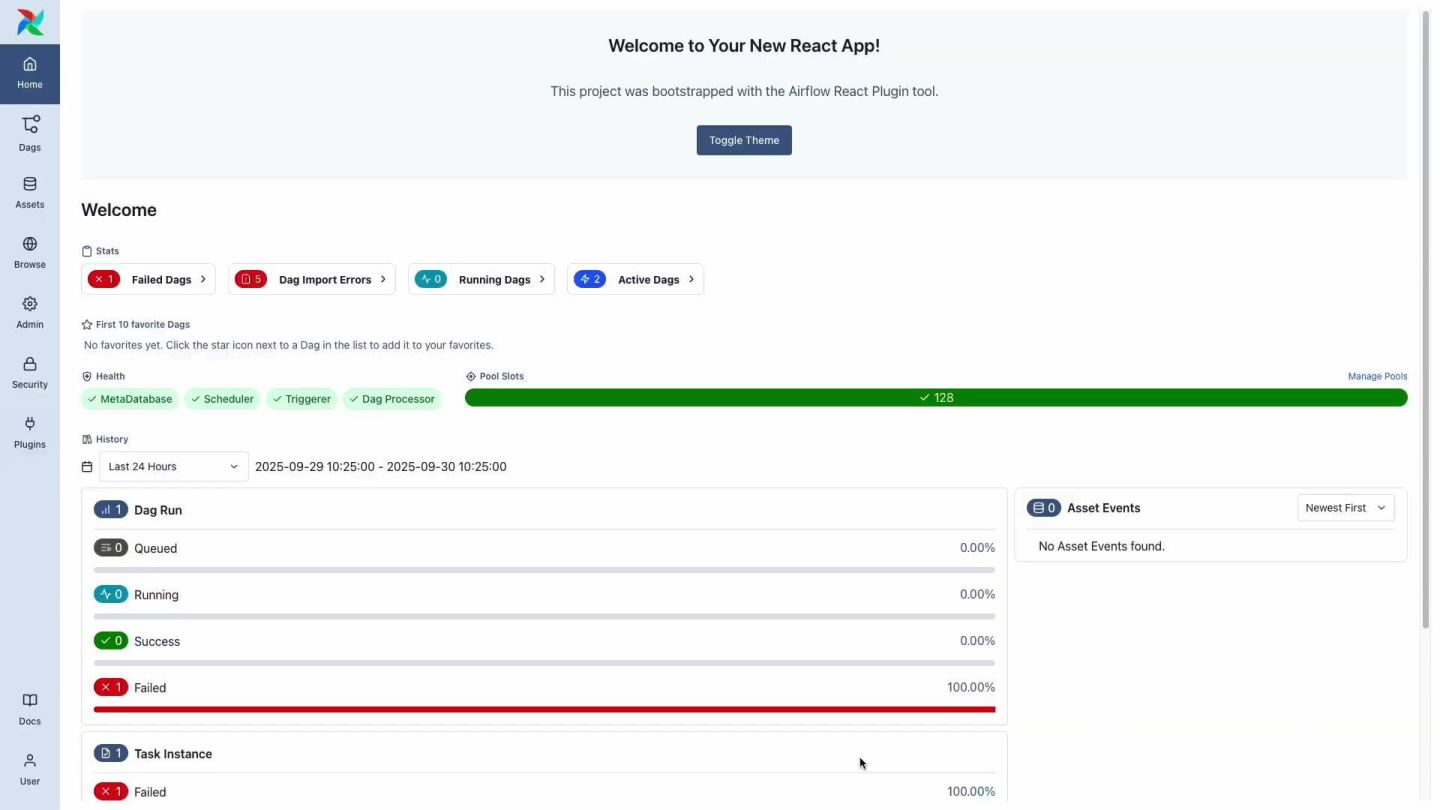The image size is (1440, 810).
Task: Click the Success count badge in Dag Run
Action: (111, 641)
